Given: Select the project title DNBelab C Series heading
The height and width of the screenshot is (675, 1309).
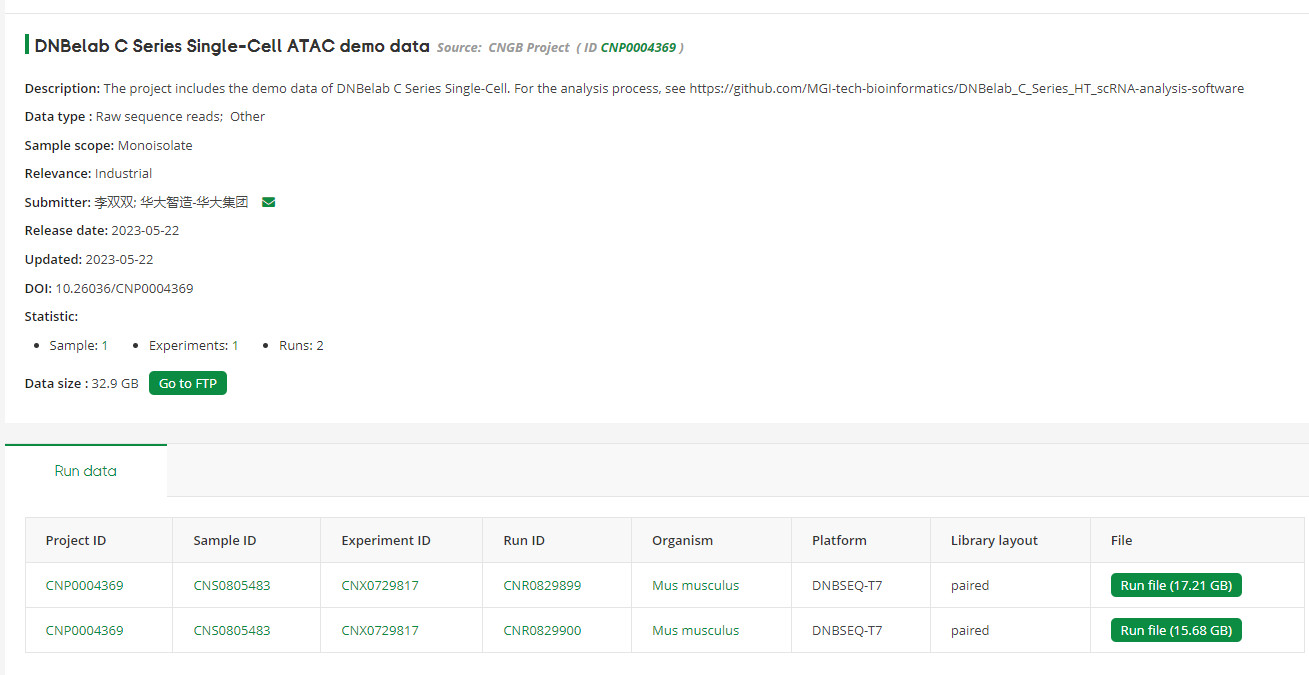Looking at the screenshot, I should point(232,45).
